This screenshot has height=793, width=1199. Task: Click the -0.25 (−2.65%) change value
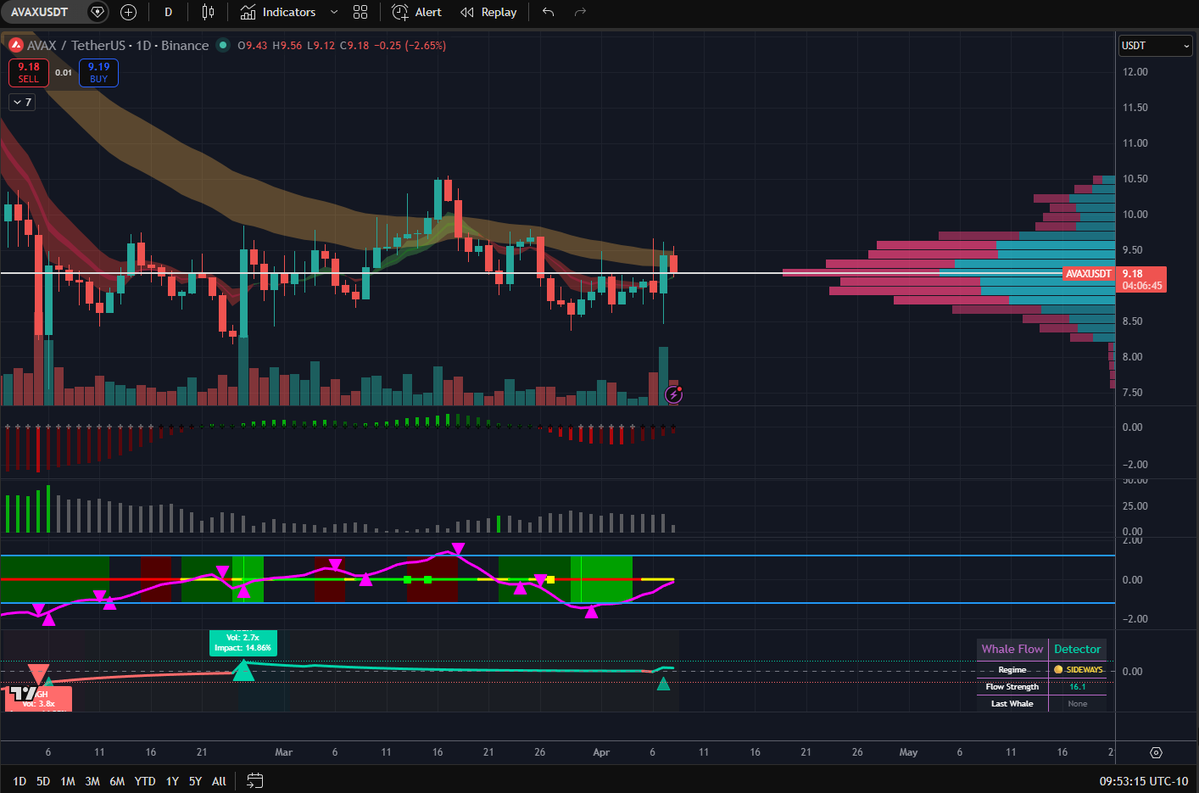pos(410,45)
